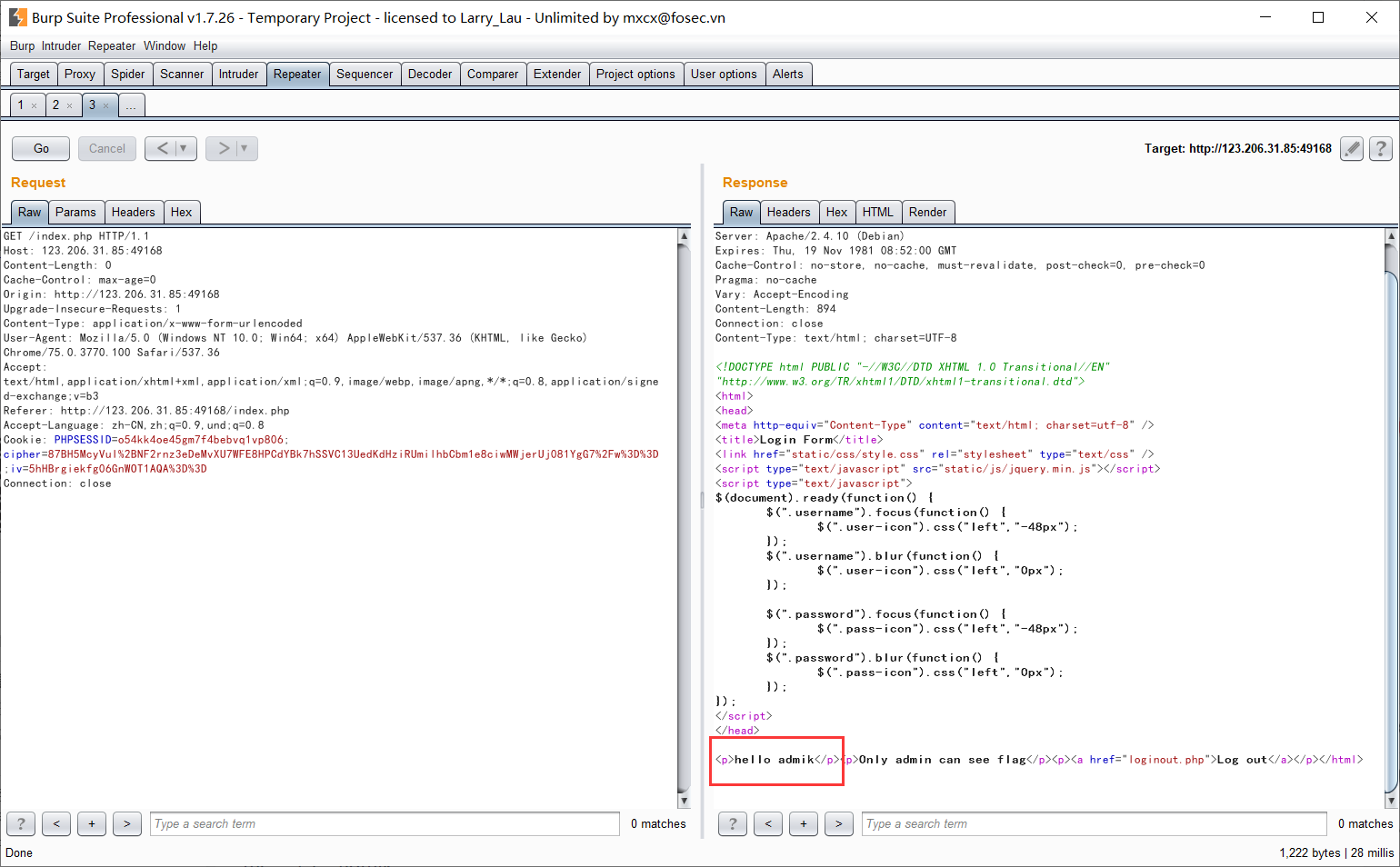This screenshot has height=867, width=1400.
Task: Switch to the Comparer tab
Action: click(493, 74)
